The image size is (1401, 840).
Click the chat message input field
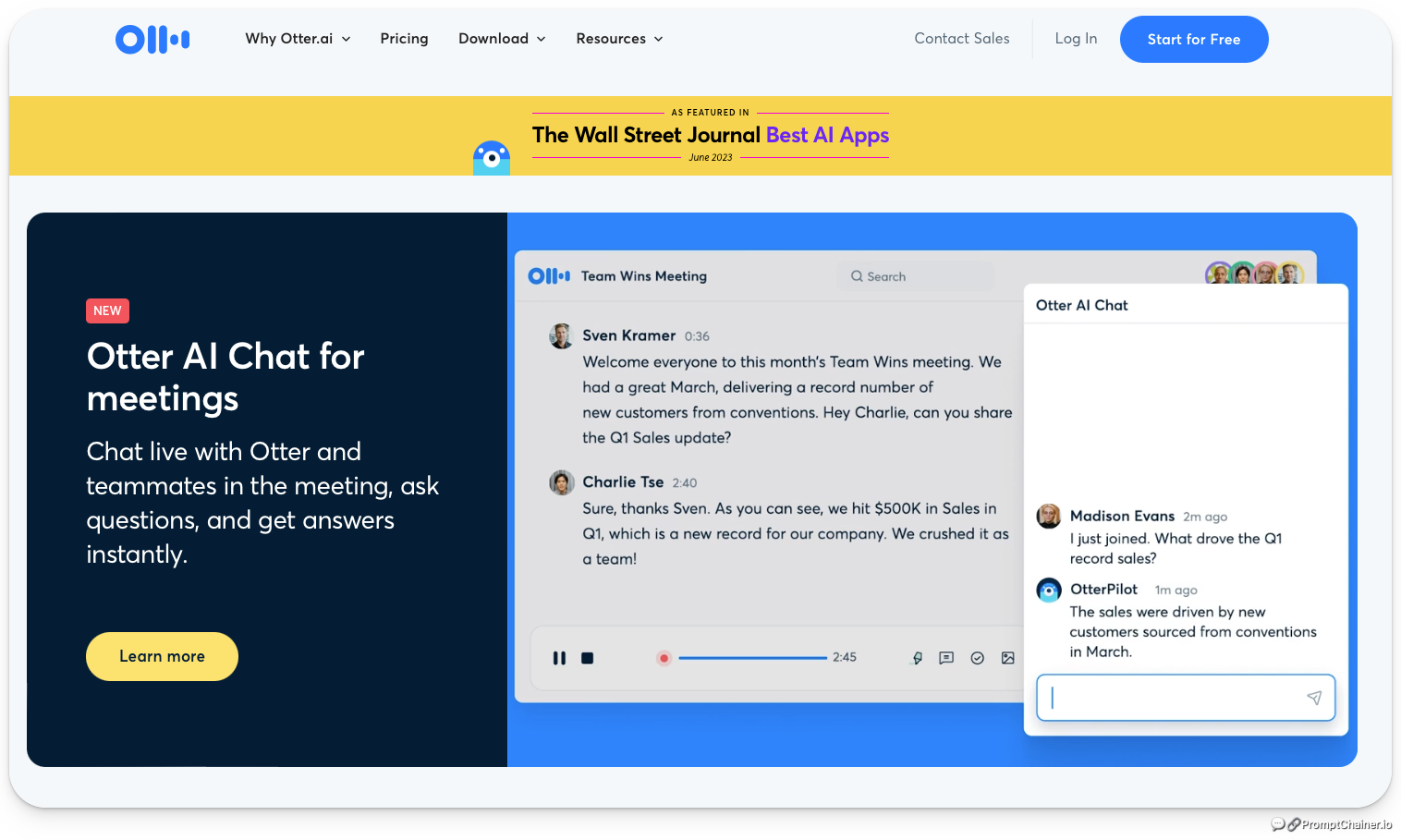[x=1186, y=698]
